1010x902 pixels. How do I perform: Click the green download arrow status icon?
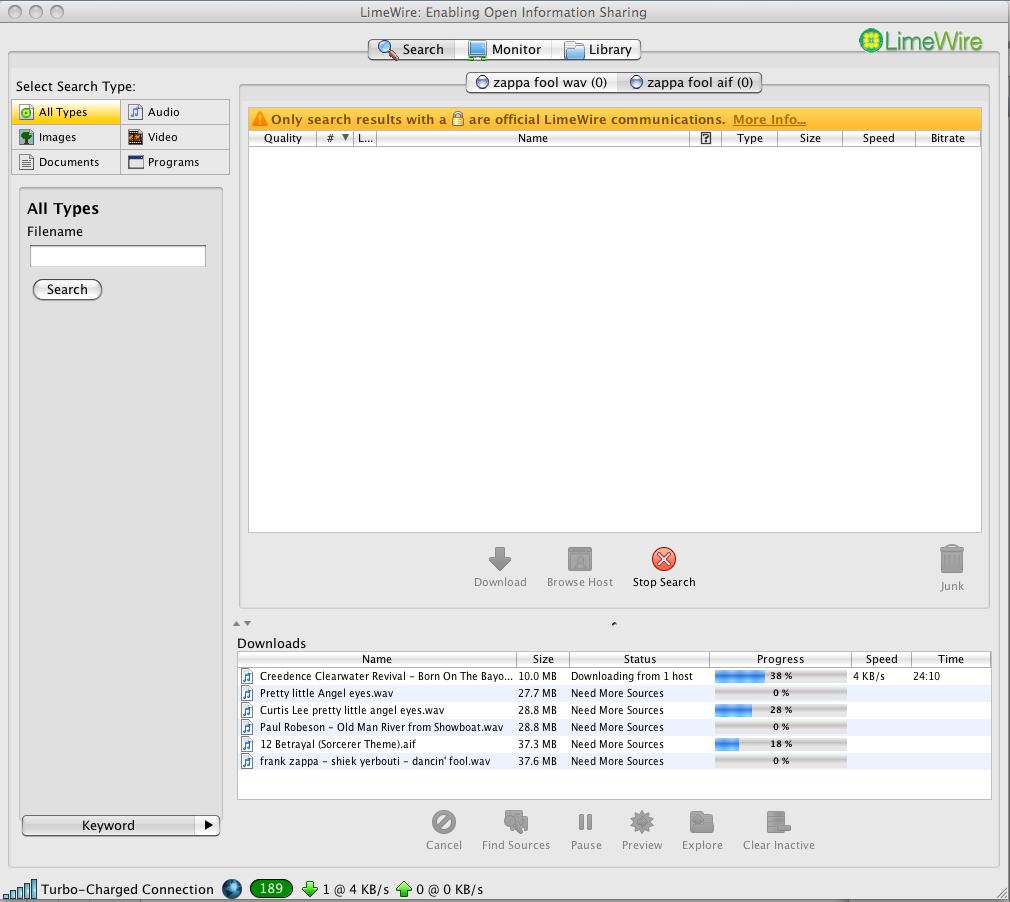pyautogui.click(x=310, y=889)
